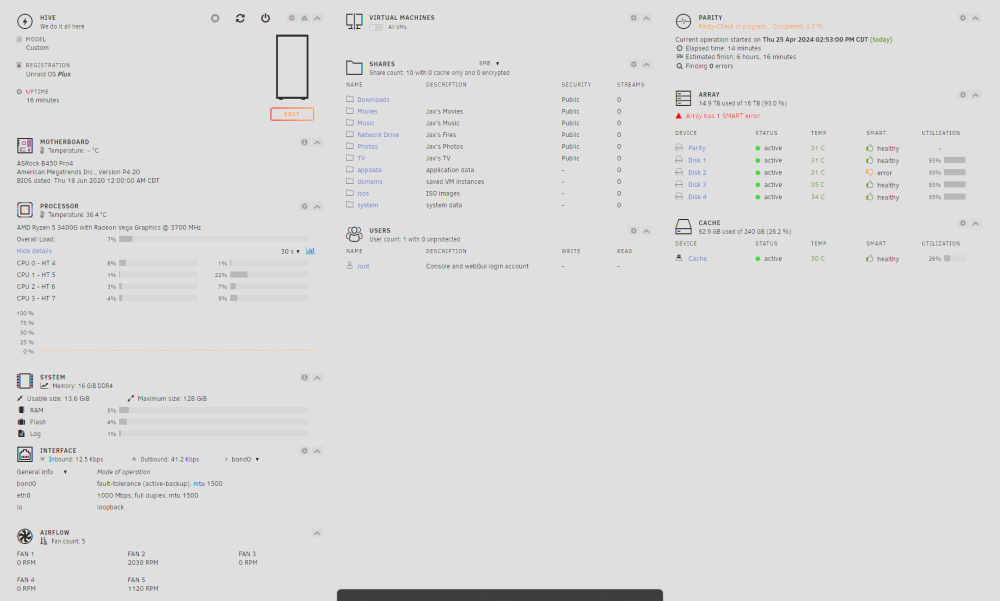
Task: Open Processor settings gear
Action: coord(304,206)
